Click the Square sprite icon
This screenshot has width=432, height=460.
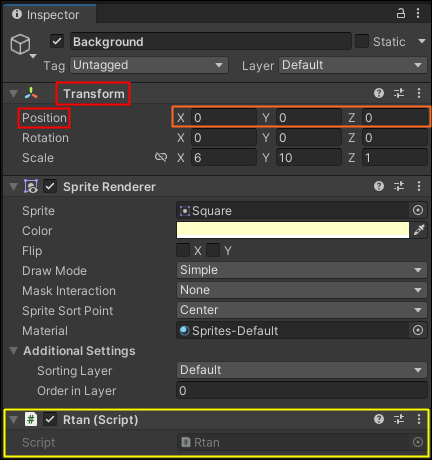tap(185, 211)
